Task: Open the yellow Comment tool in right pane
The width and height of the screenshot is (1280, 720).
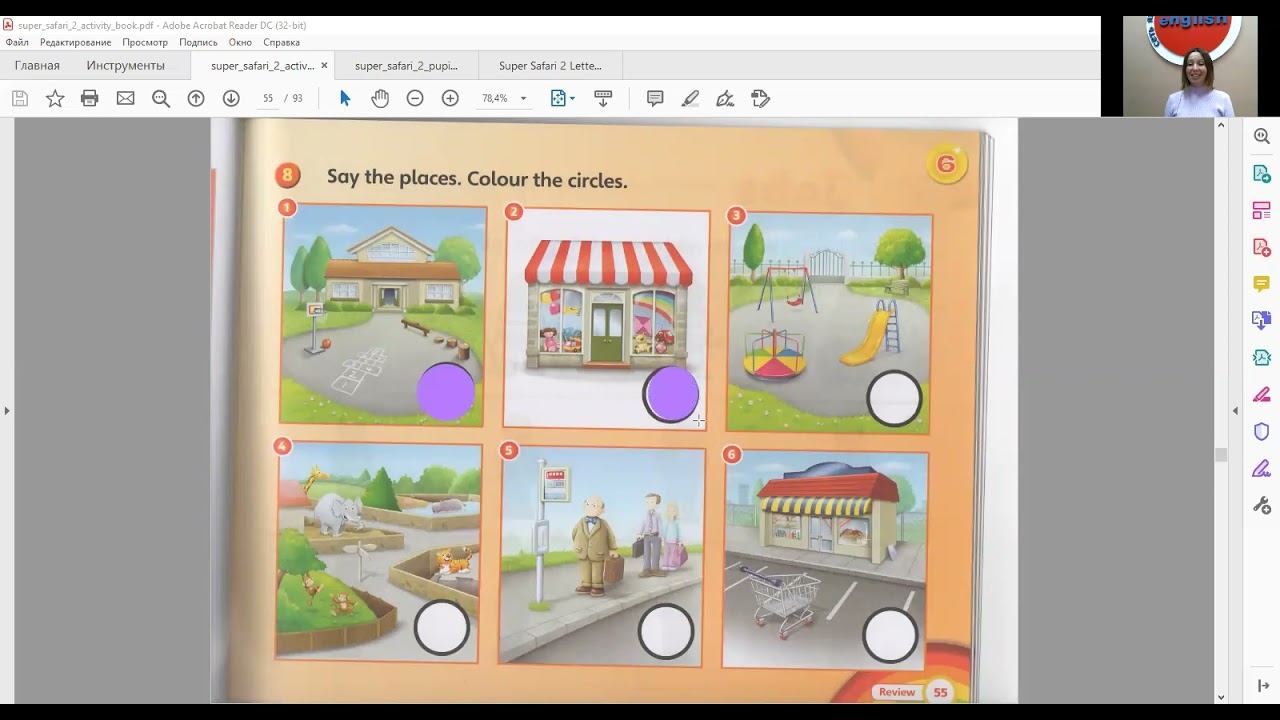Action: point(1262,284)
